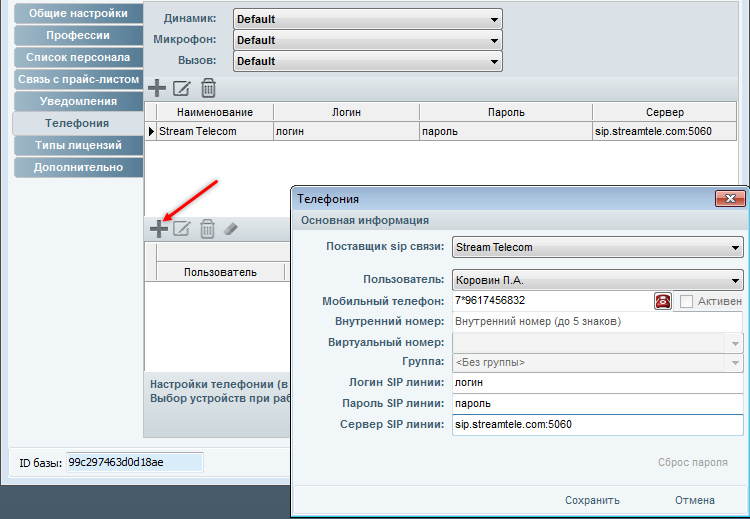This screenshot has width=750, height=519.
Task: Click the lower edit user icon
Action: pos(182,229)
